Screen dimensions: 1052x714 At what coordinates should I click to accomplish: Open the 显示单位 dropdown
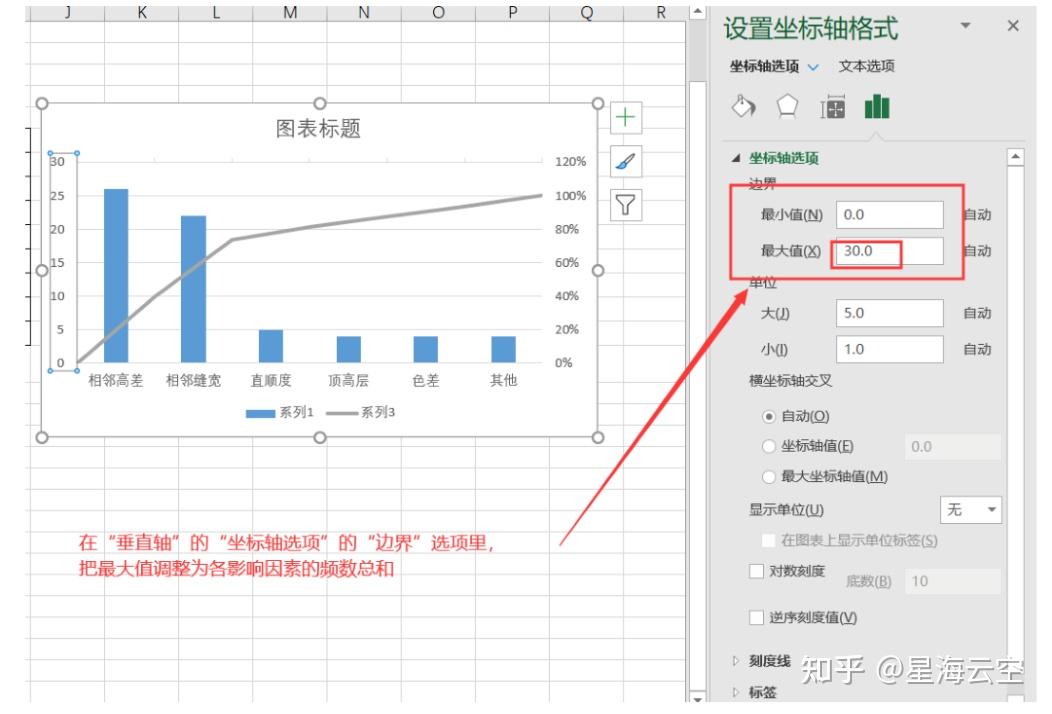pyautogui.click(x=971, y=510)
